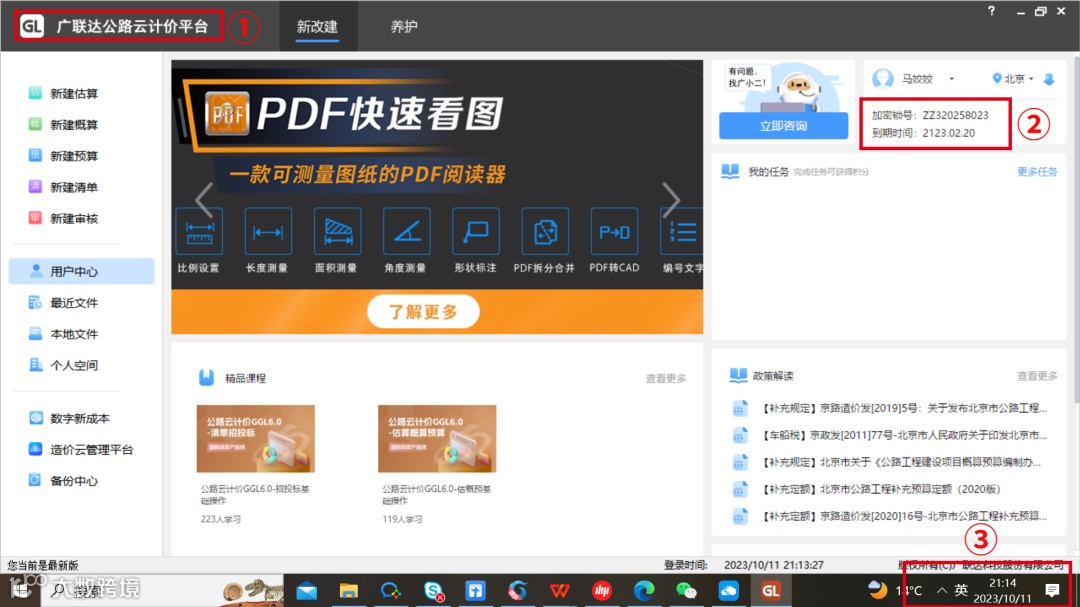Open File Explorer on taskbar
Screen dimensions: 1080x607
click(x=349, y=590)
